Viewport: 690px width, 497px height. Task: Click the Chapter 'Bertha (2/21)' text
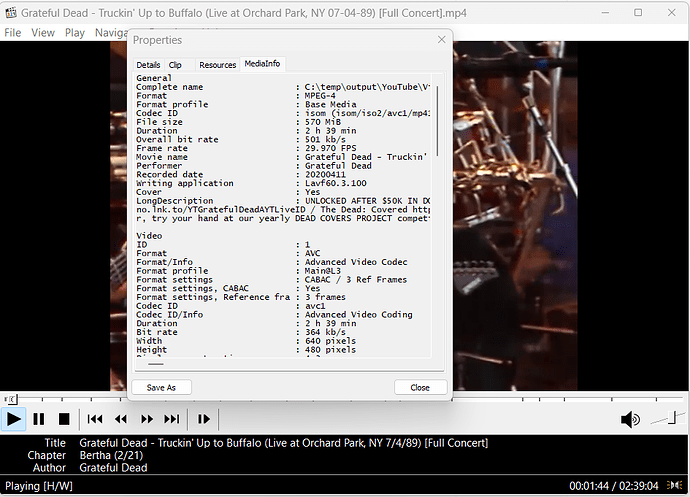coord(111,455)
